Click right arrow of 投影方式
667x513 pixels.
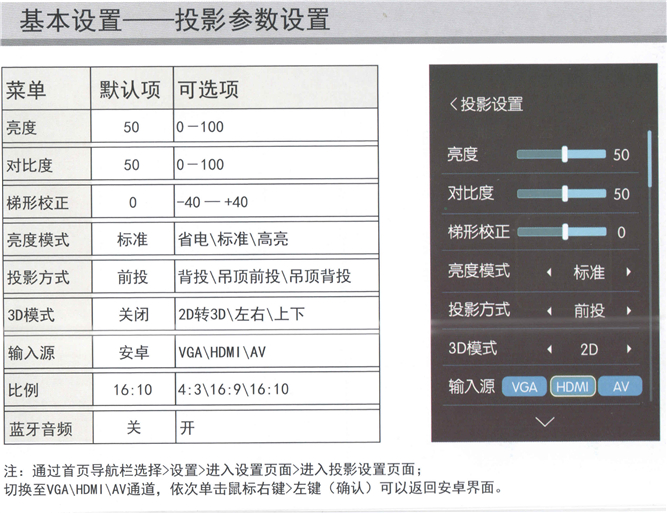(629, 311)
